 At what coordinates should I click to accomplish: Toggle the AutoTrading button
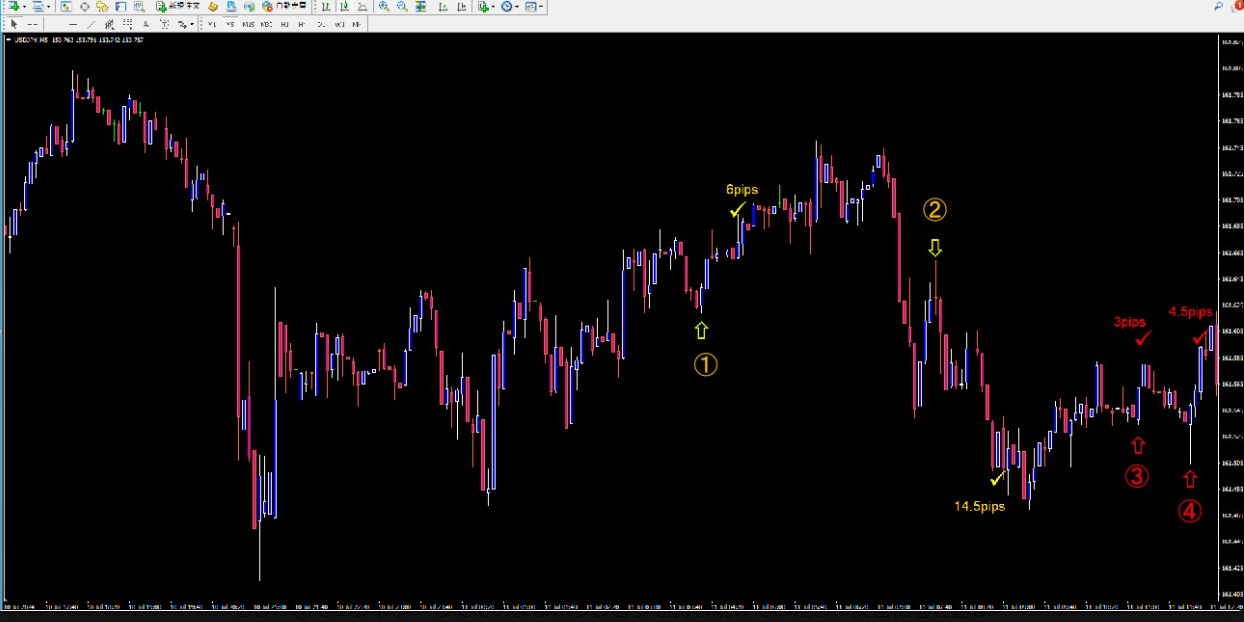[286, 6]
